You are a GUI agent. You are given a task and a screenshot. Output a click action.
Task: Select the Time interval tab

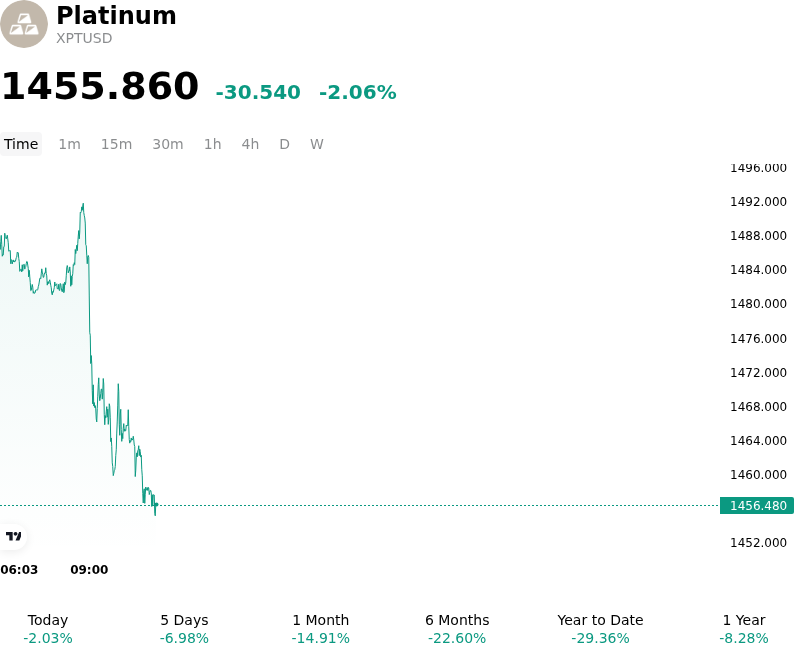21,144
